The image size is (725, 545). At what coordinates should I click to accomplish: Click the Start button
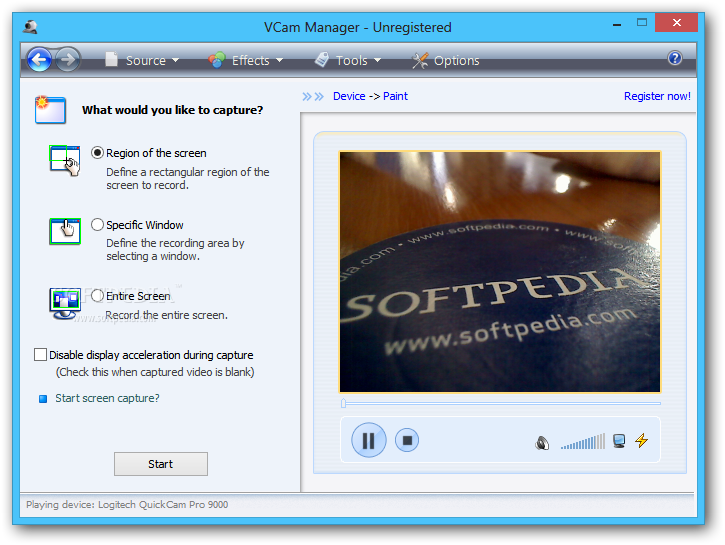[161, 464]
